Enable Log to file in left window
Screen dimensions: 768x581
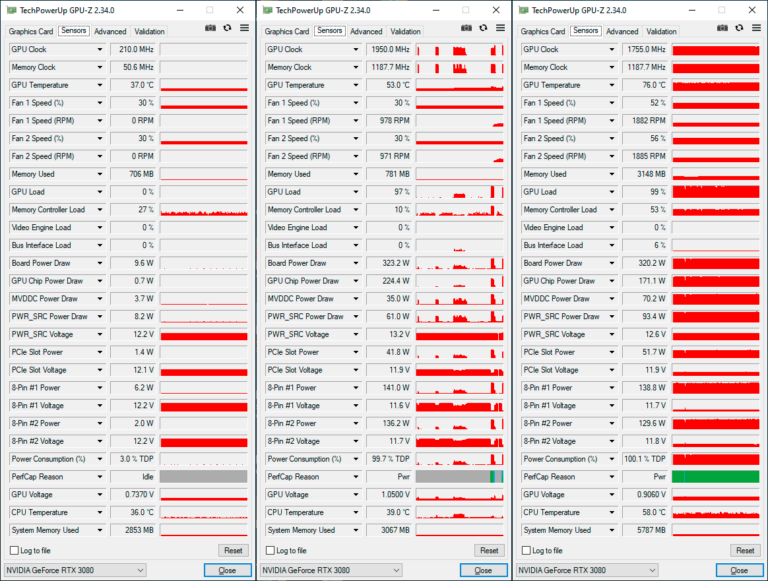click(x=14, y=551)
